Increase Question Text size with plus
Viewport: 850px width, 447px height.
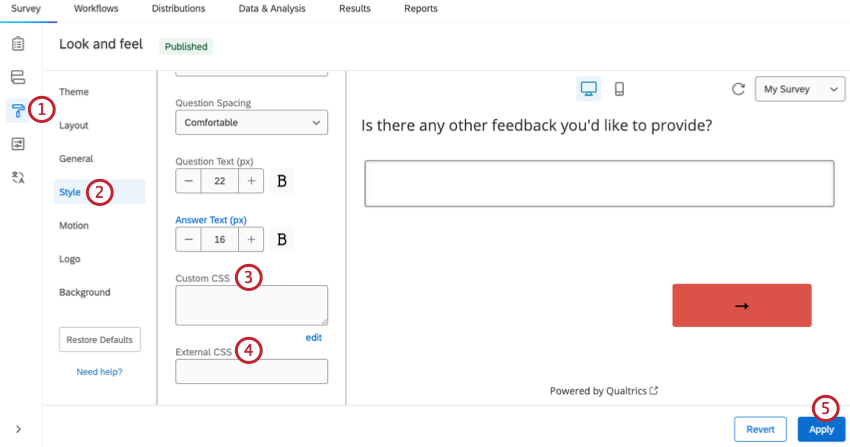pos(251,181)
